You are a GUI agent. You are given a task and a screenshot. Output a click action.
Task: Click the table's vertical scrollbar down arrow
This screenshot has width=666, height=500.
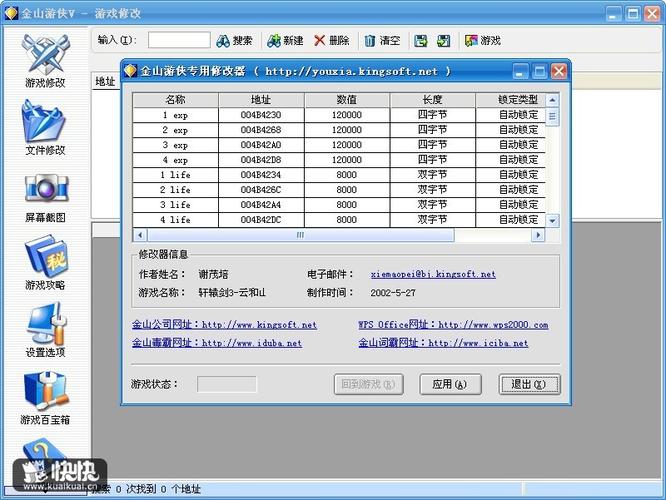[x=553, y=220]
